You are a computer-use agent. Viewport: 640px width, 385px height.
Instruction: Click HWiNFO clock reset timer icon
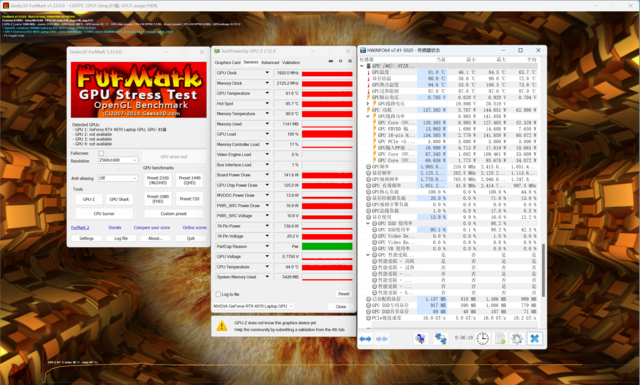tap(482, 338)
